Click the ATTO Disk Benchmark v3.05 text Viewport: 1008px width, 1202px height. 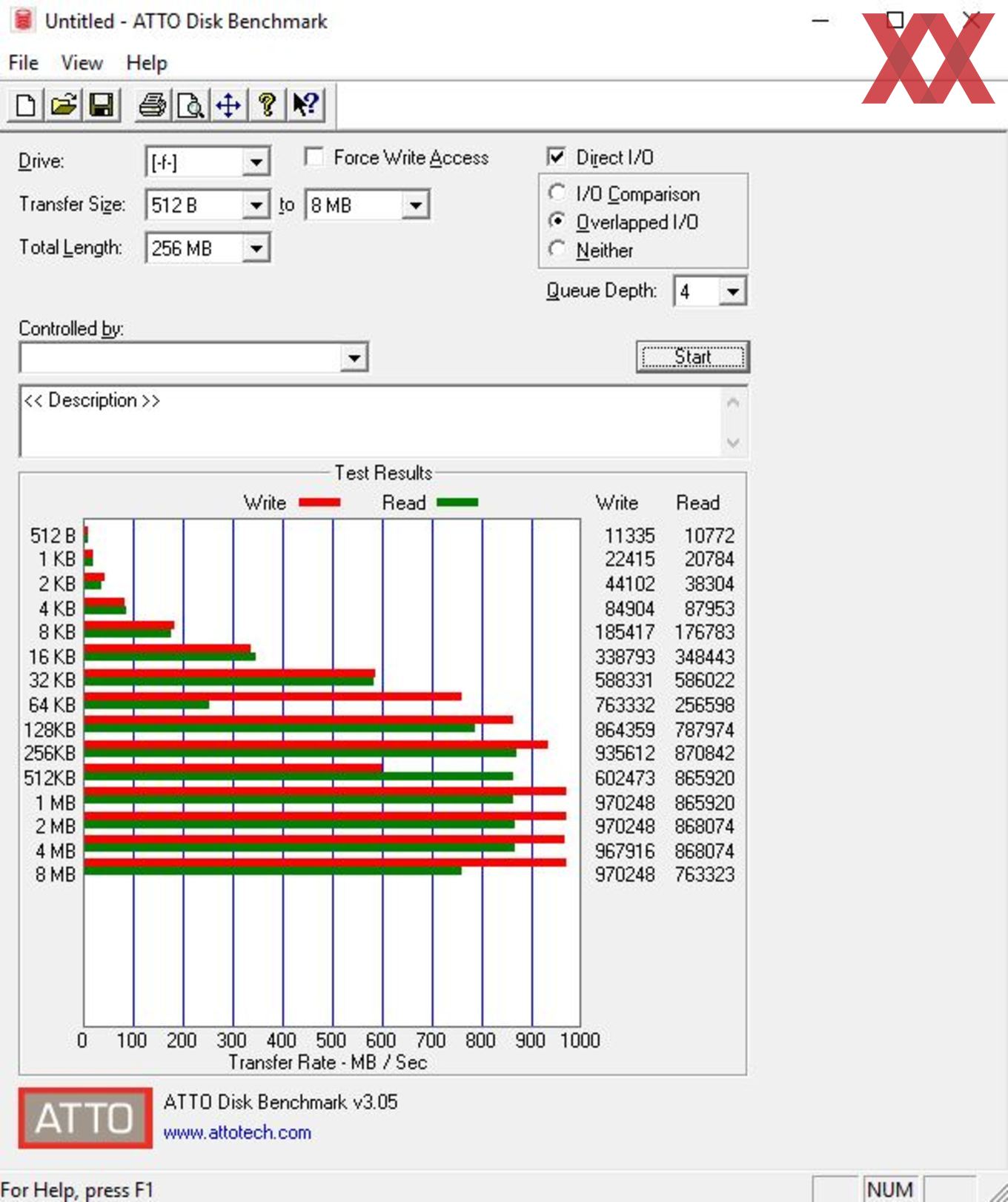click(x=280, y=1102)
